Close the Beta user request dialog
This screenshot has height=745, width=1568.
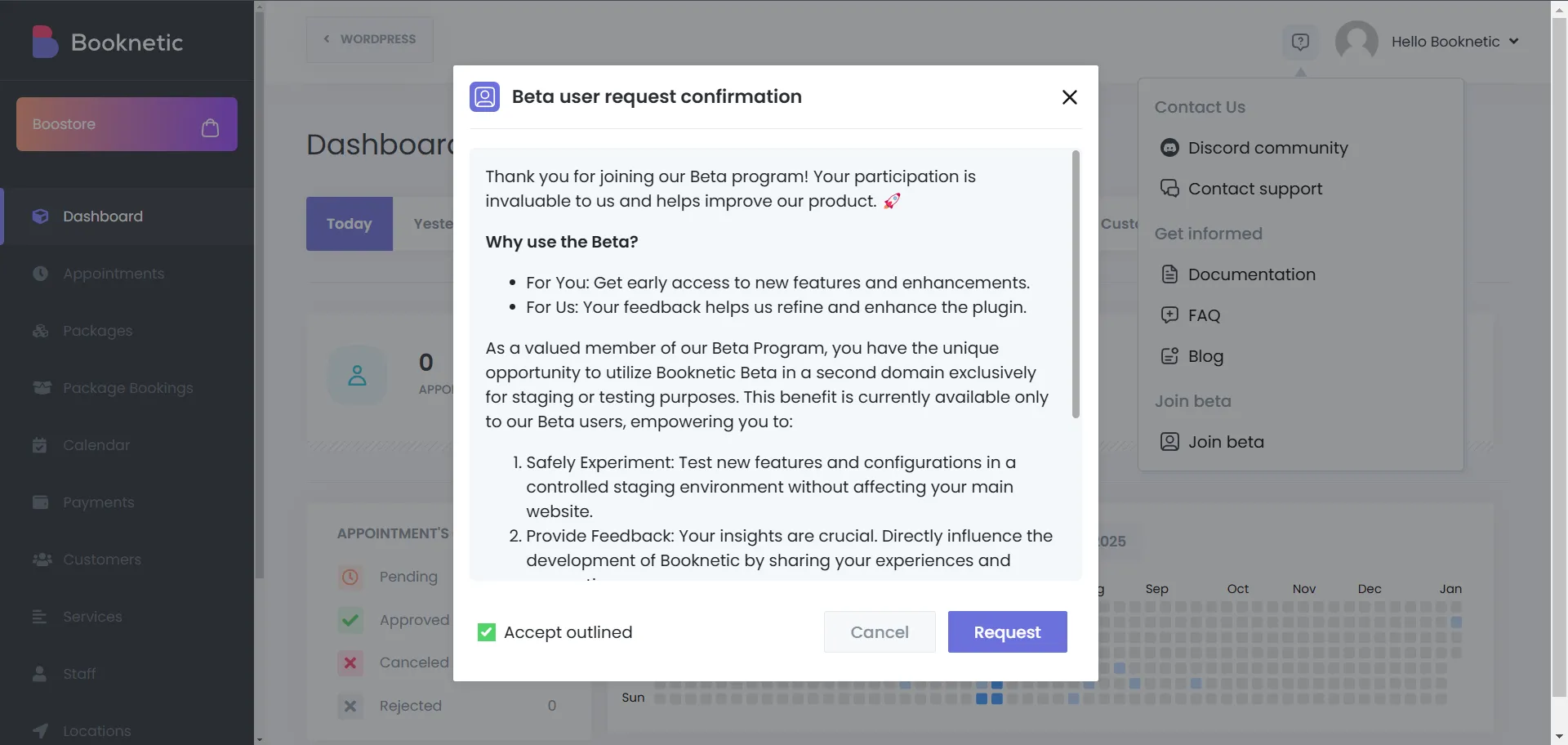(x=1070, y=97)
